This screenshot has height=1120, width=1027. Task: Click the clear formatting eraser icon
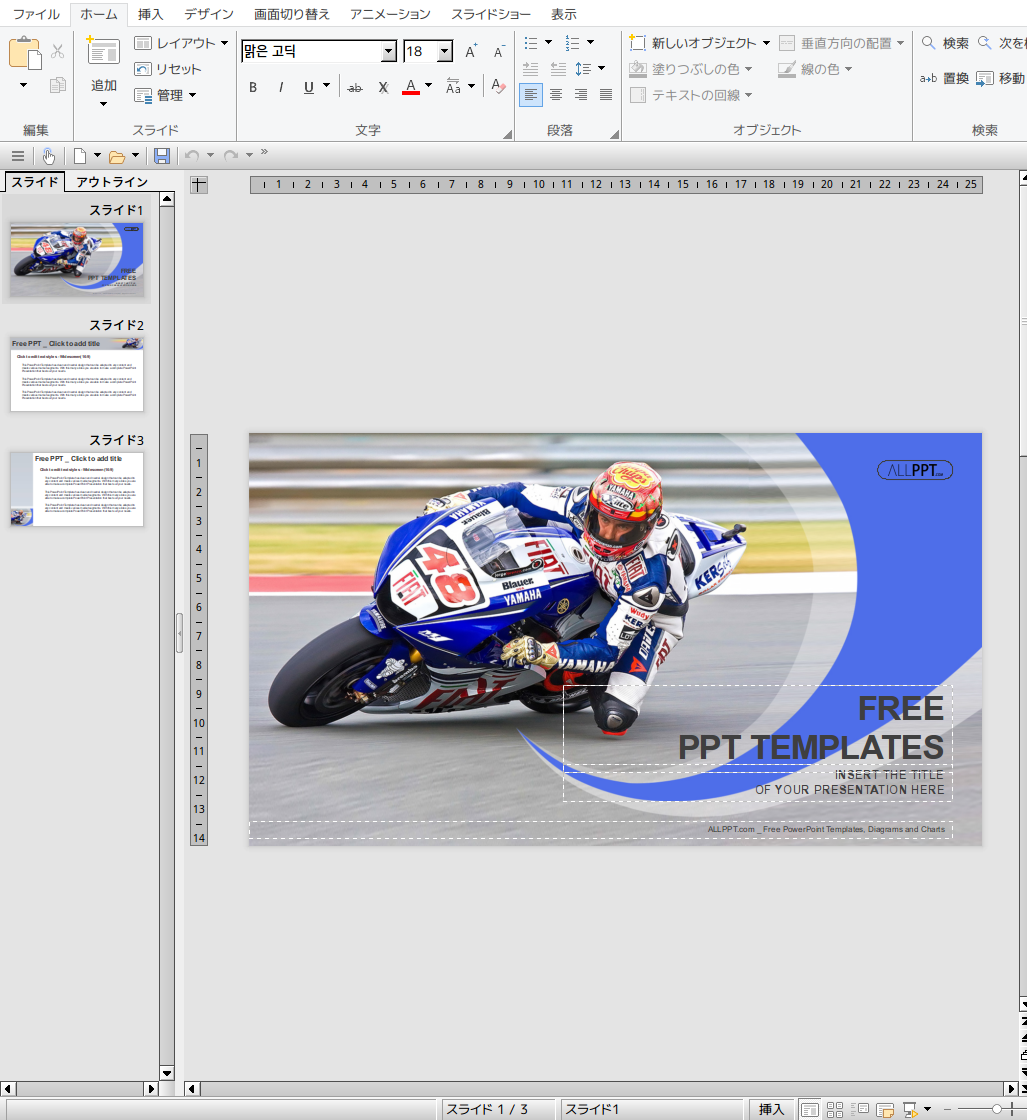499,86
